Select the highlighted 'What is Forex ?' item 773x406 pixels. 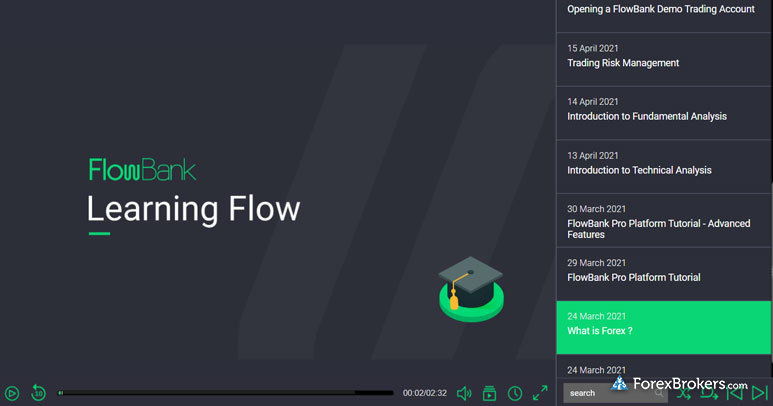663,328
